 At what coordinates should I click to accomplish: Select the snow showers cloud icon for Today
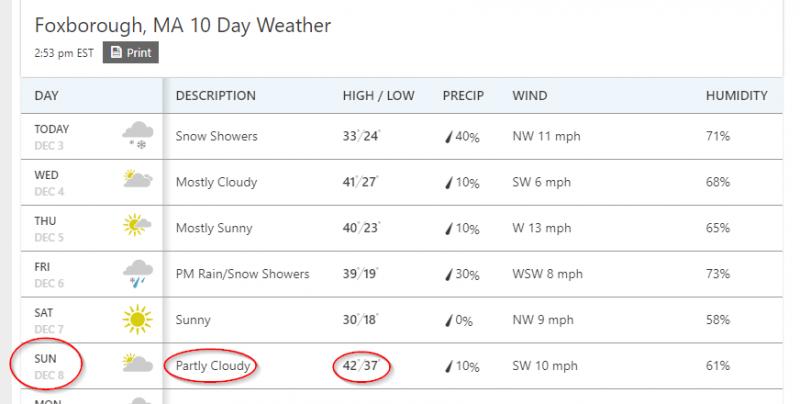(138, 135)
